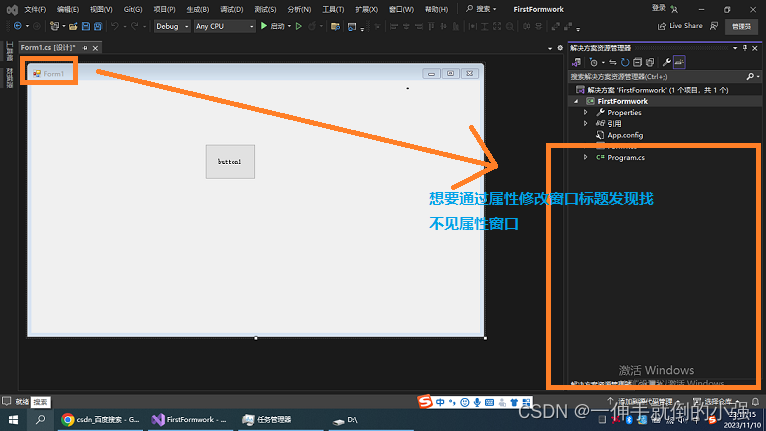The image size is (766, 431).
Task: Click the navigate backward toolbar icon
Action: tap(18, 26)
